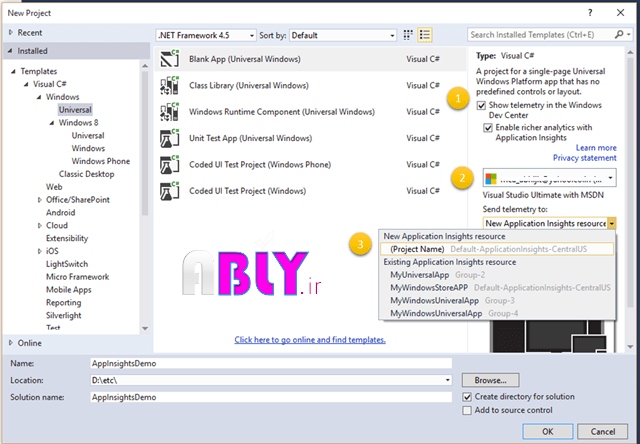Select the Mobile Apps category

coord(69,290)
